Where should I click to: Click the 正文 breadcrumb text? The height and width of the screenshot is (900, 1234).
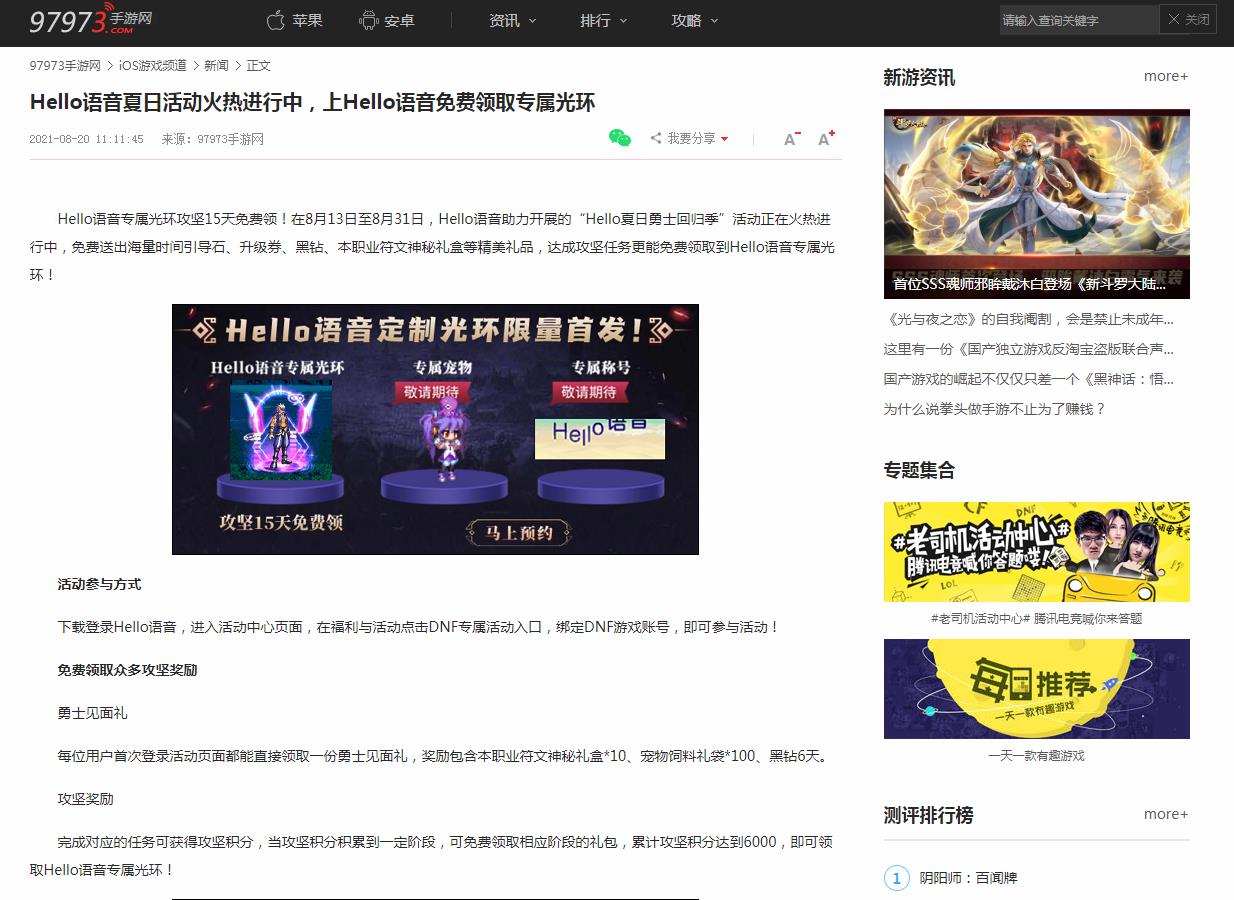[x=259, y=65]
